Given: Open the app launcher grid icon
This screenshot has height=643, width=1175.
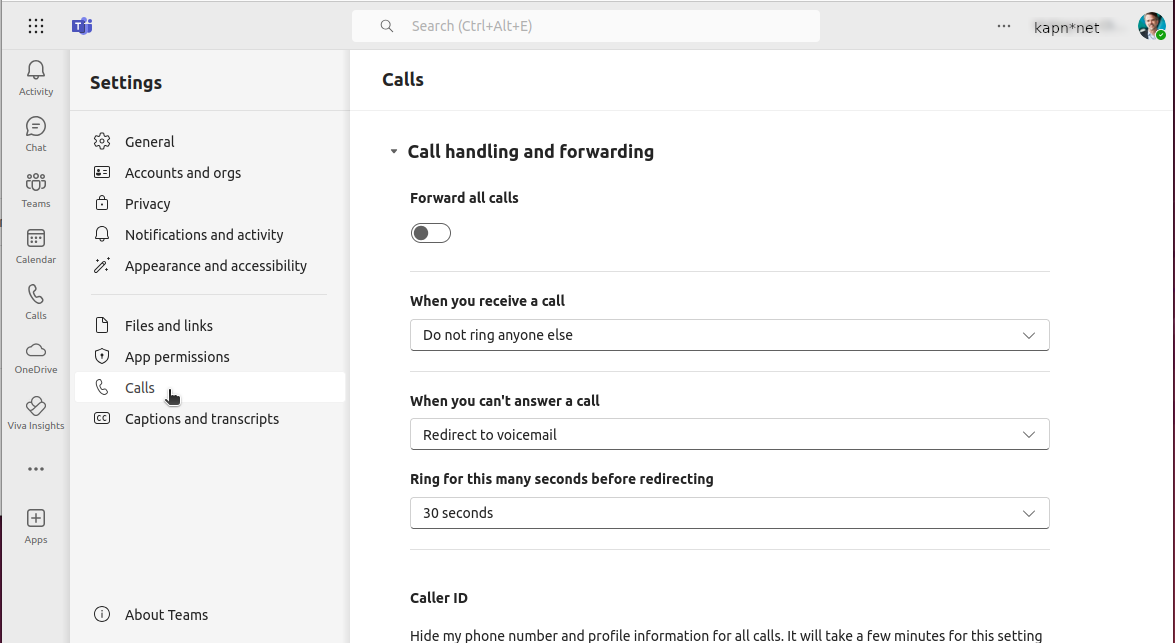Looking at the screenshot, I should [36, 26].
